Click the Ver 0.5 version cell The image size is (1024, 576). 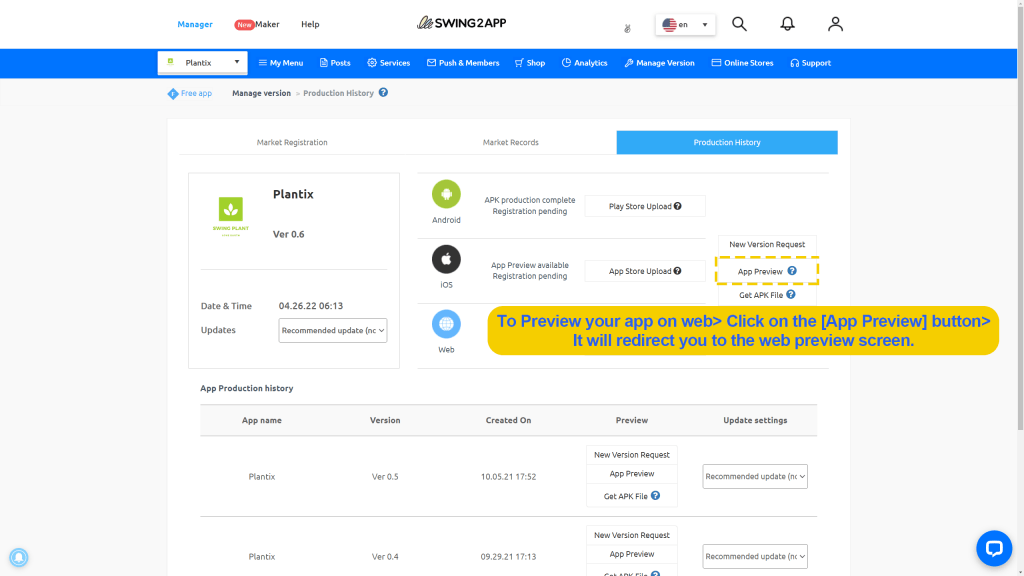click(x=385, y=477)
